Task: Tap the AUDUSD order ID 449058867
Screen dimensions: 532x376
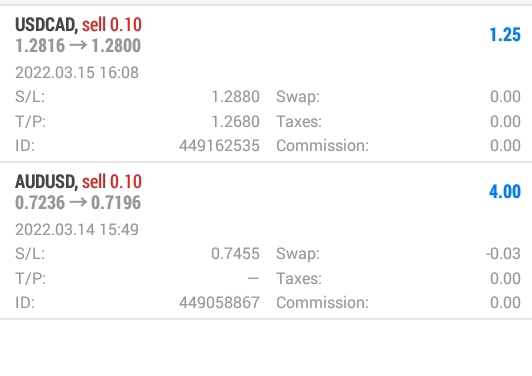Action: coord(220,302)
